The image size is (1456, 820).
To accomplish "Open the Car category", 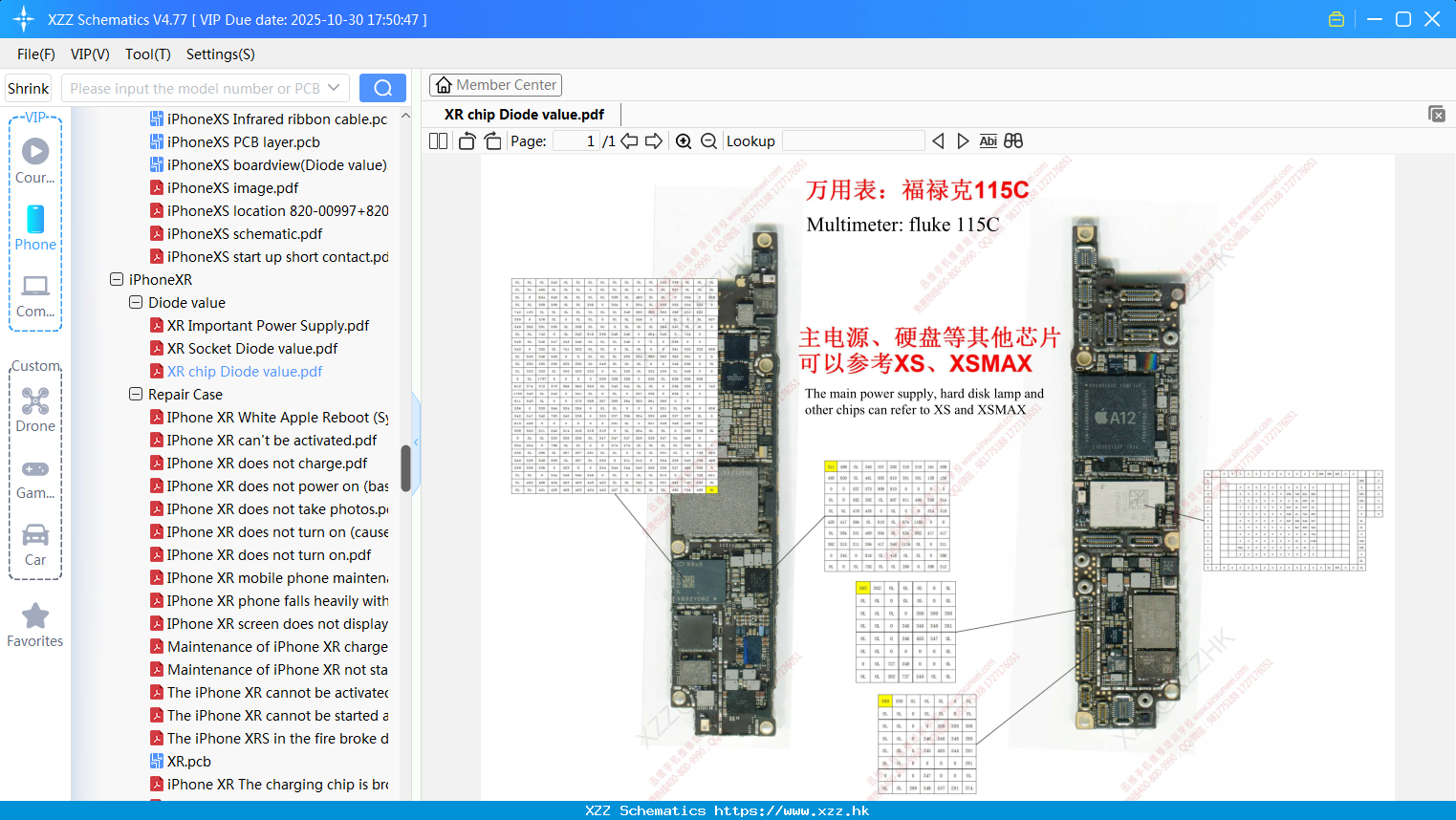I will 35,545.
